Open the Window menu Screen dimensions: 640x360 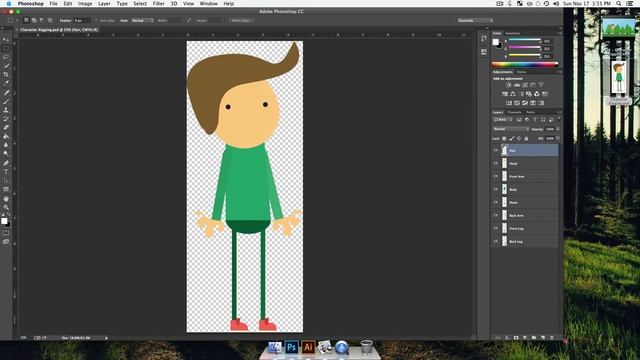click(209, 3)
